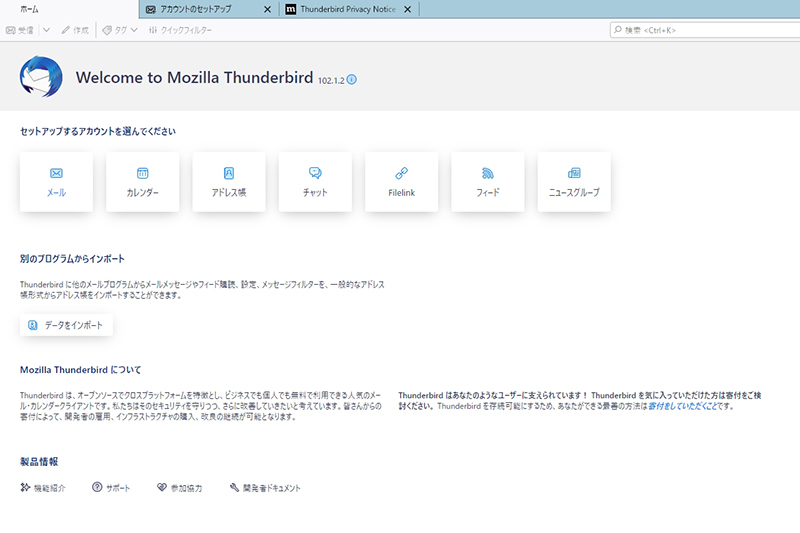Click the 作成 (Write) toolbar button
Viewport: 800px width, 533px height.
(x=75, y=30)
